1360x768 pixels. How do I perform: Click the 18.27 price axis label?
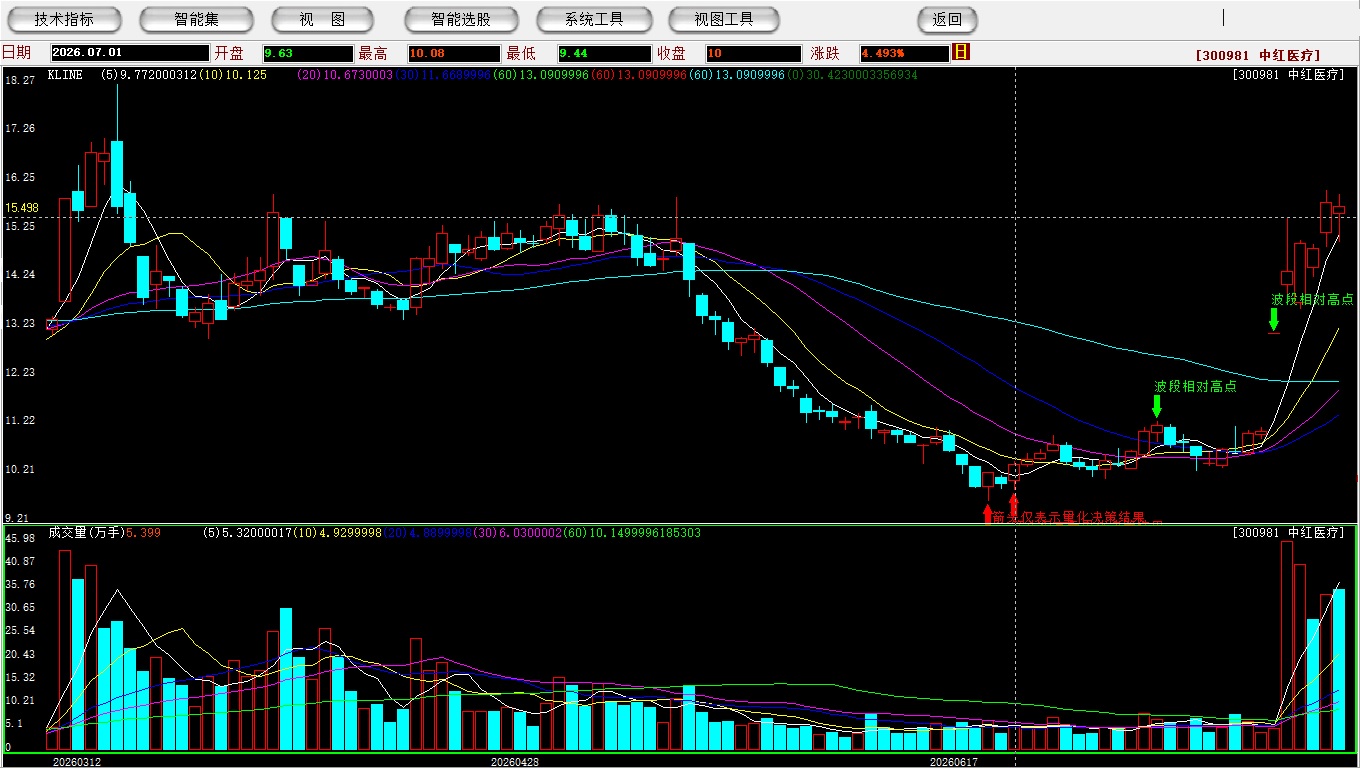[20, 80]
